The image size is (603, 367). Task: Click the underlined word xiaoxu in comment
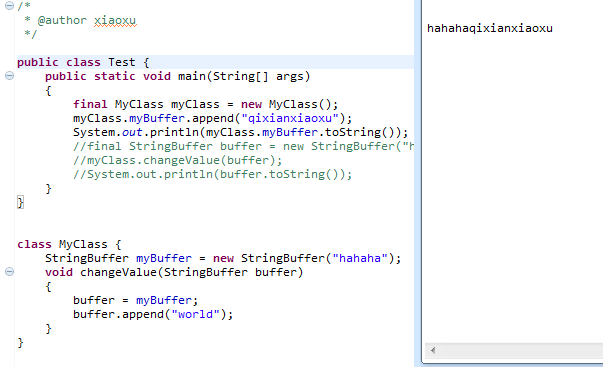115,20
